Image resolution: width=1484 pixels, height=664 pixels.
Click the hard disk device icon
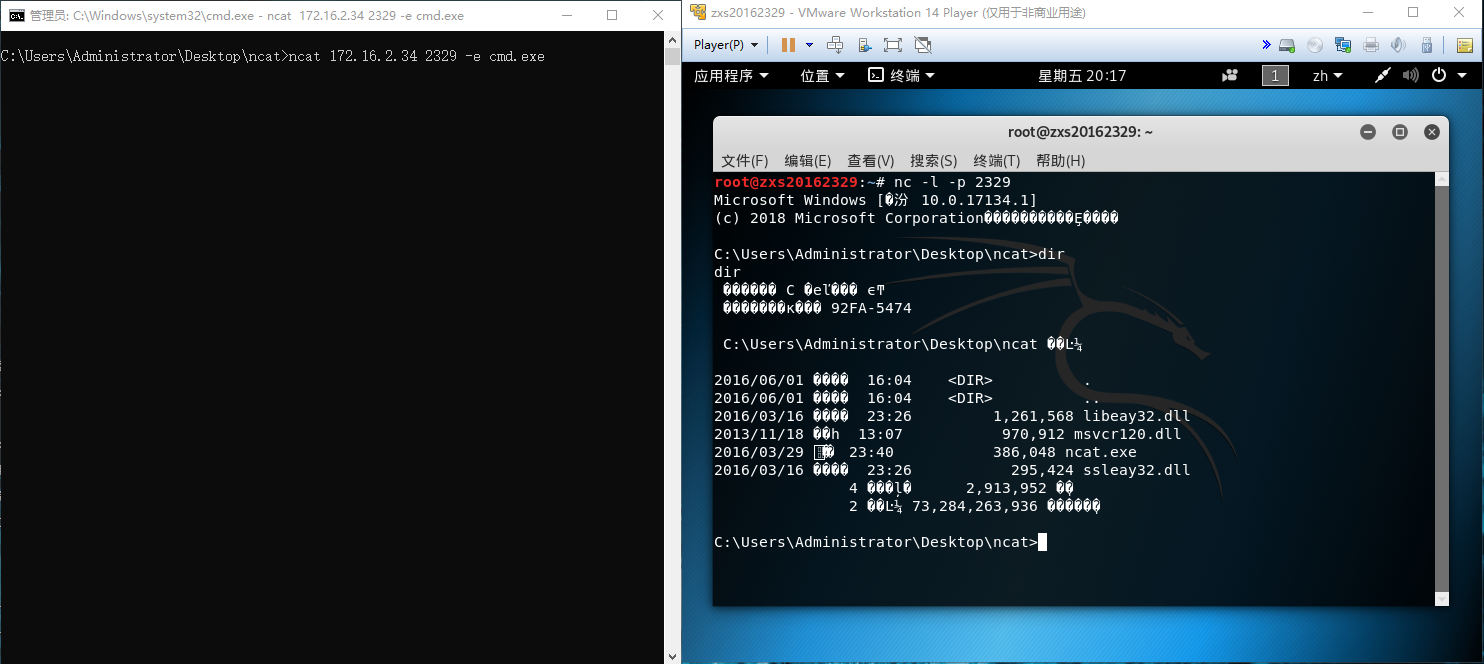coord(1288,45)
